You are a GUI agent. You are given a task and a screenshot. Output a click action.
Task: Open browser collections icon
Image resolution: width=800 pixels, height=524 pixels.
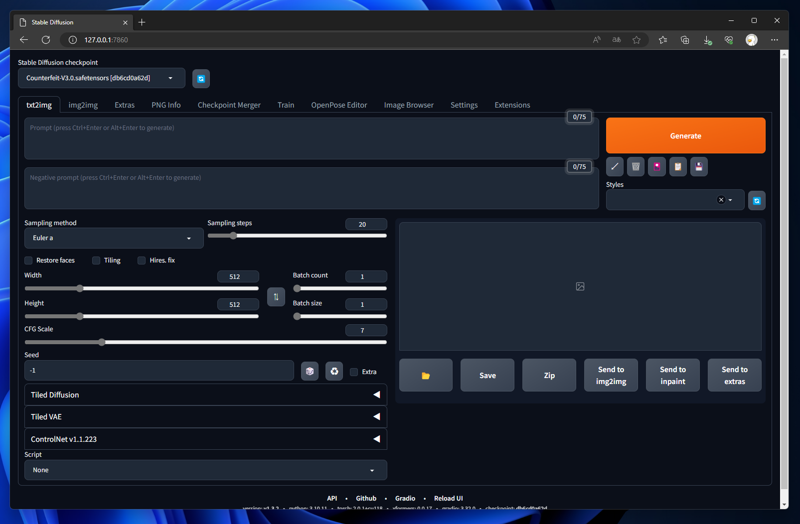[x=685, y=40]
